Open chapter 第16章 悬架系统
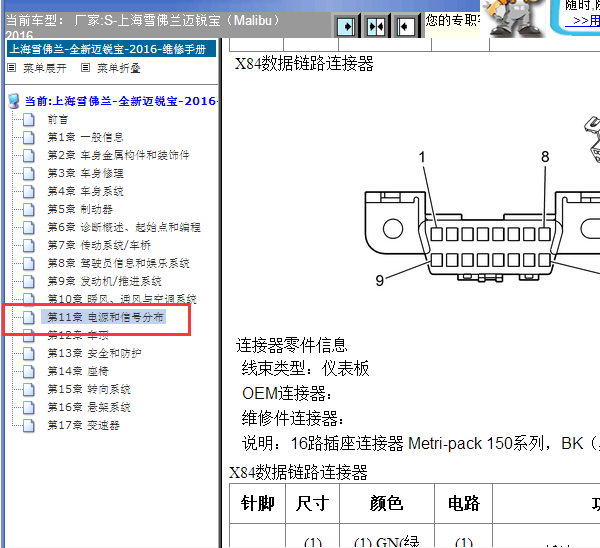This screenshot has width=600, height=548. (89, 407)
